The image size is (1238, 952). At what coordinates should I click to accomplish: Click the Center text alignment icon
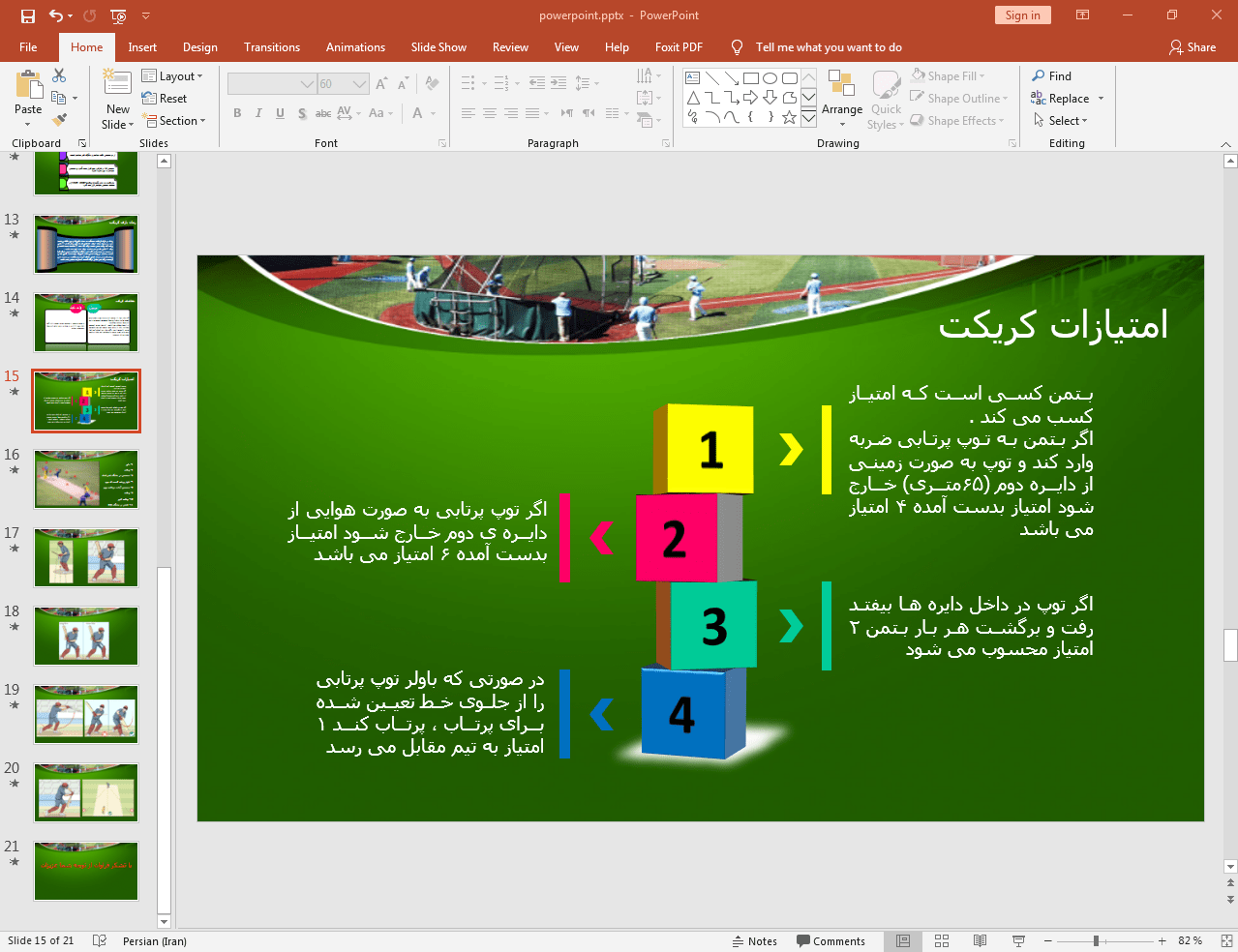click(x=490, y=113)
